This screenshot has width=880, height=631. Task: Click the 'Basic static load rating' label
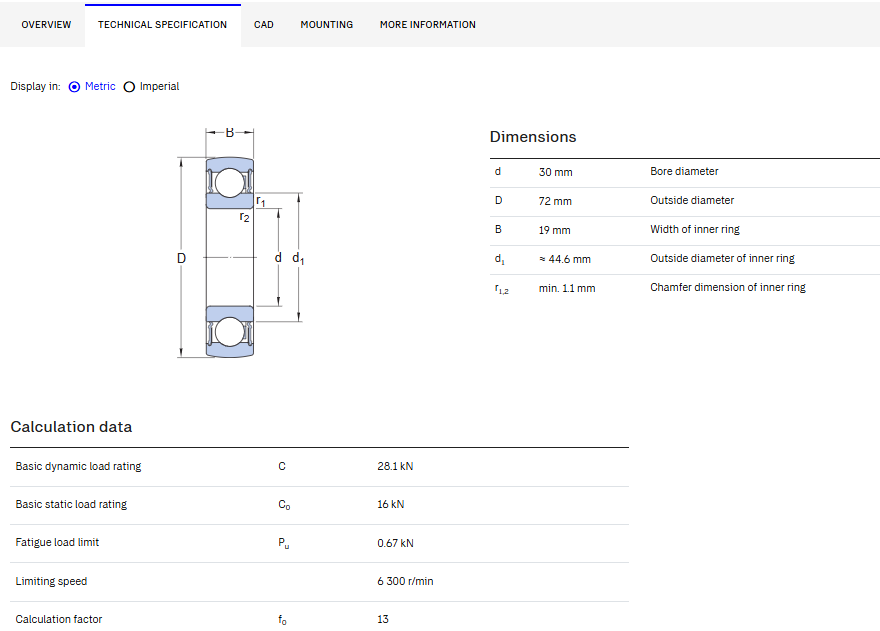[x=71, y=504]
